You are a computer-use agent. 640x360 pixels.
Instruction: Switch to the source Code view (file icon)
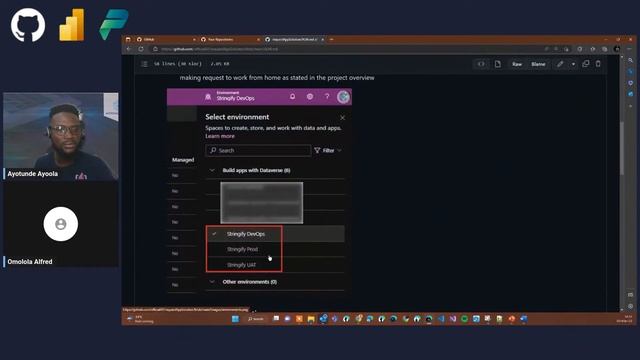[x=498, y=64]
